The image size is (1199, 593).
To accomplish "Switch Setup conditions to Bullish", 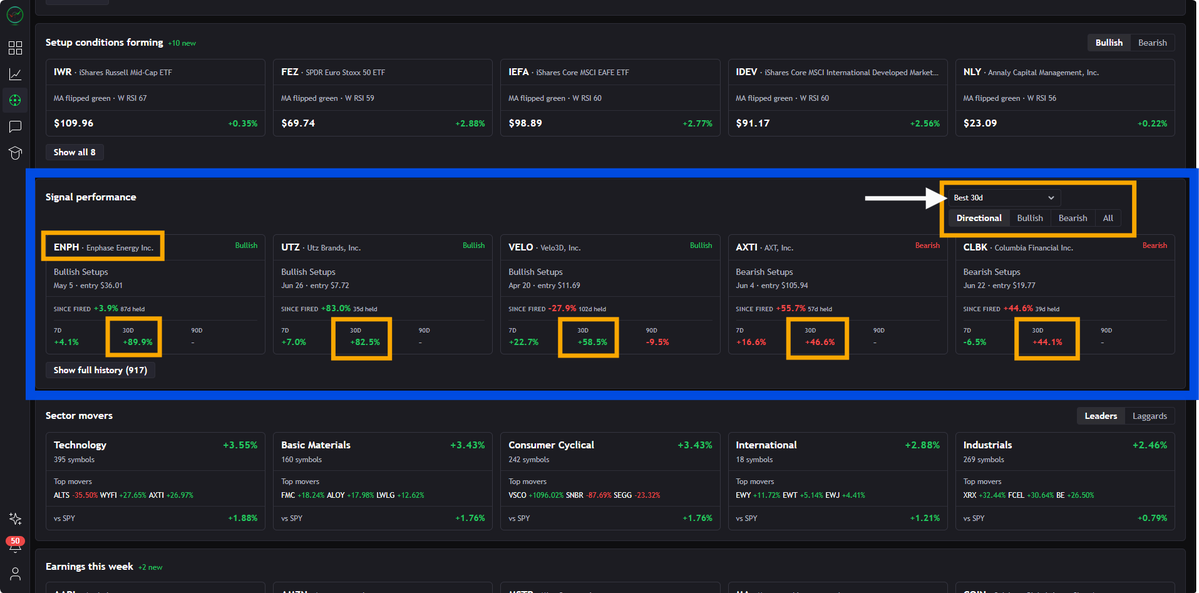I will click(x=1109, y=43).
